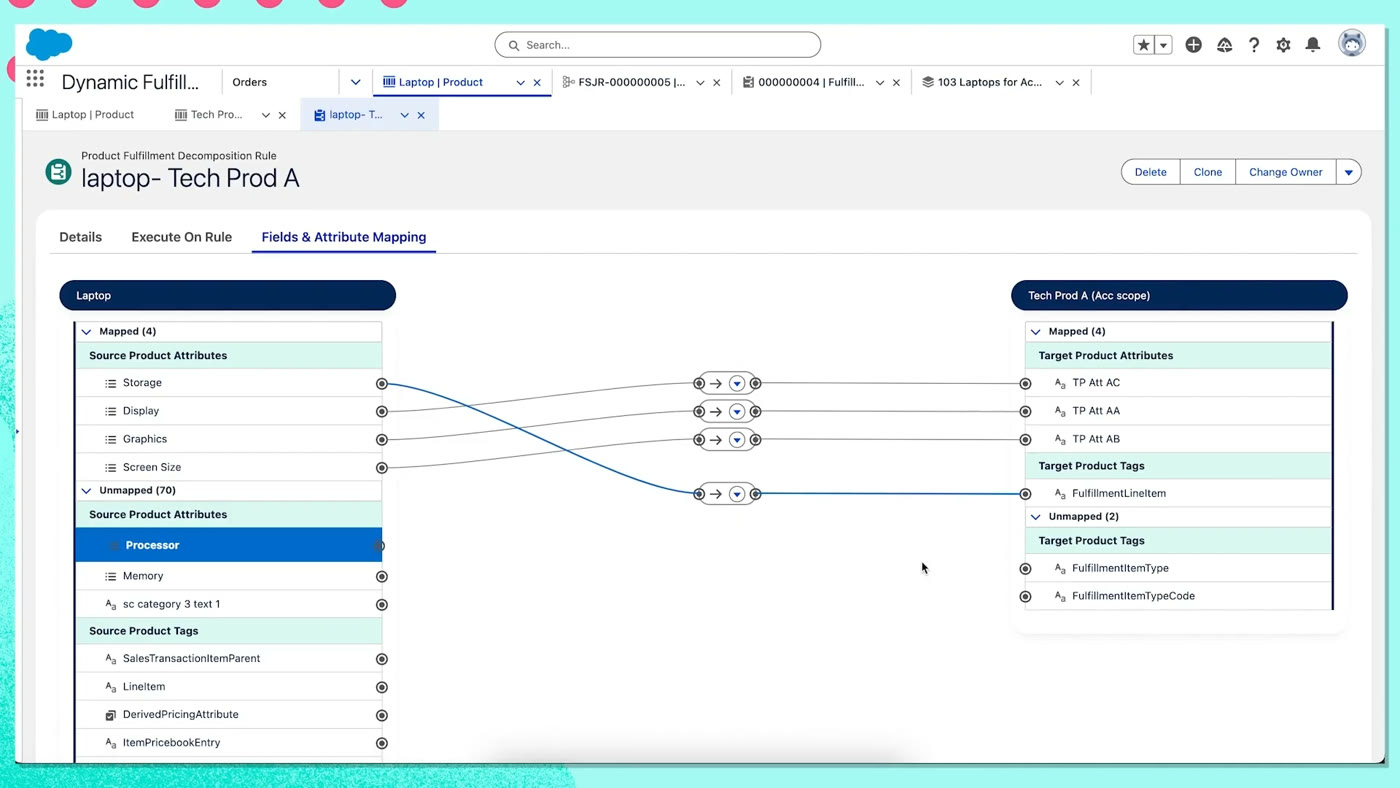Close the laptop- T... subtab
The width and height of the screenshot is (1400, 788).
click(421, 115)
